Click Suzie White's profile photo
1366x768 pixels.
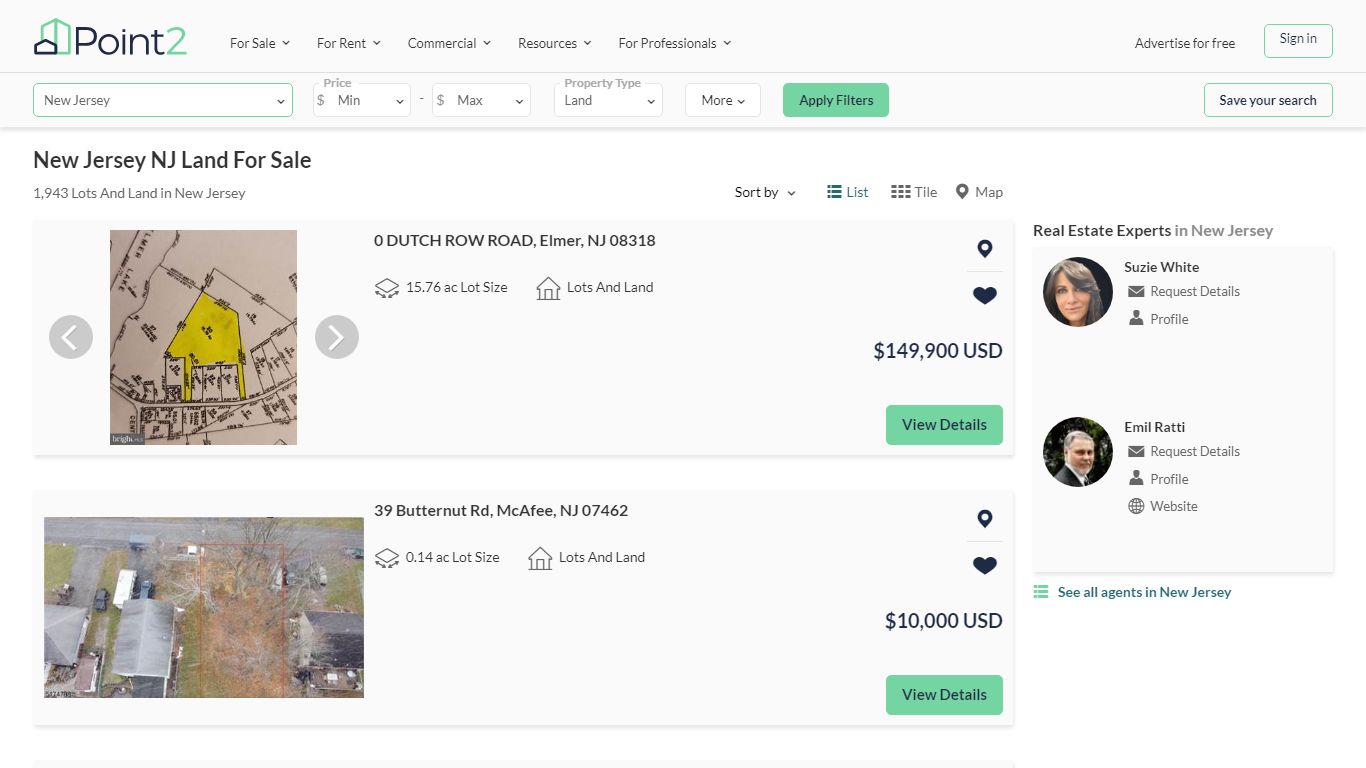point(1078,292)
